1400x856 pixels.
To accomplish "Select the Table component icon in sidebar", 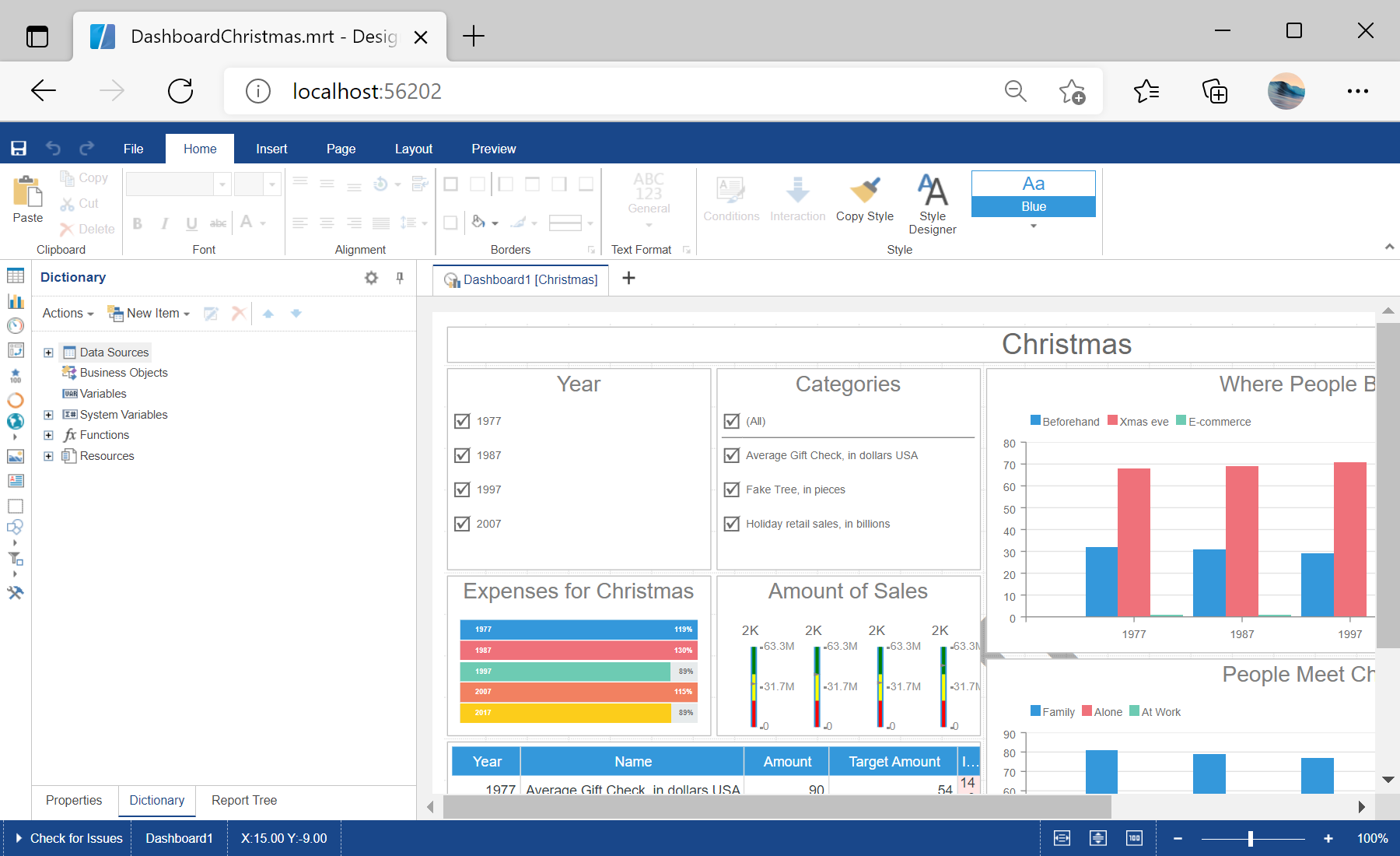I will coord(16,276).
